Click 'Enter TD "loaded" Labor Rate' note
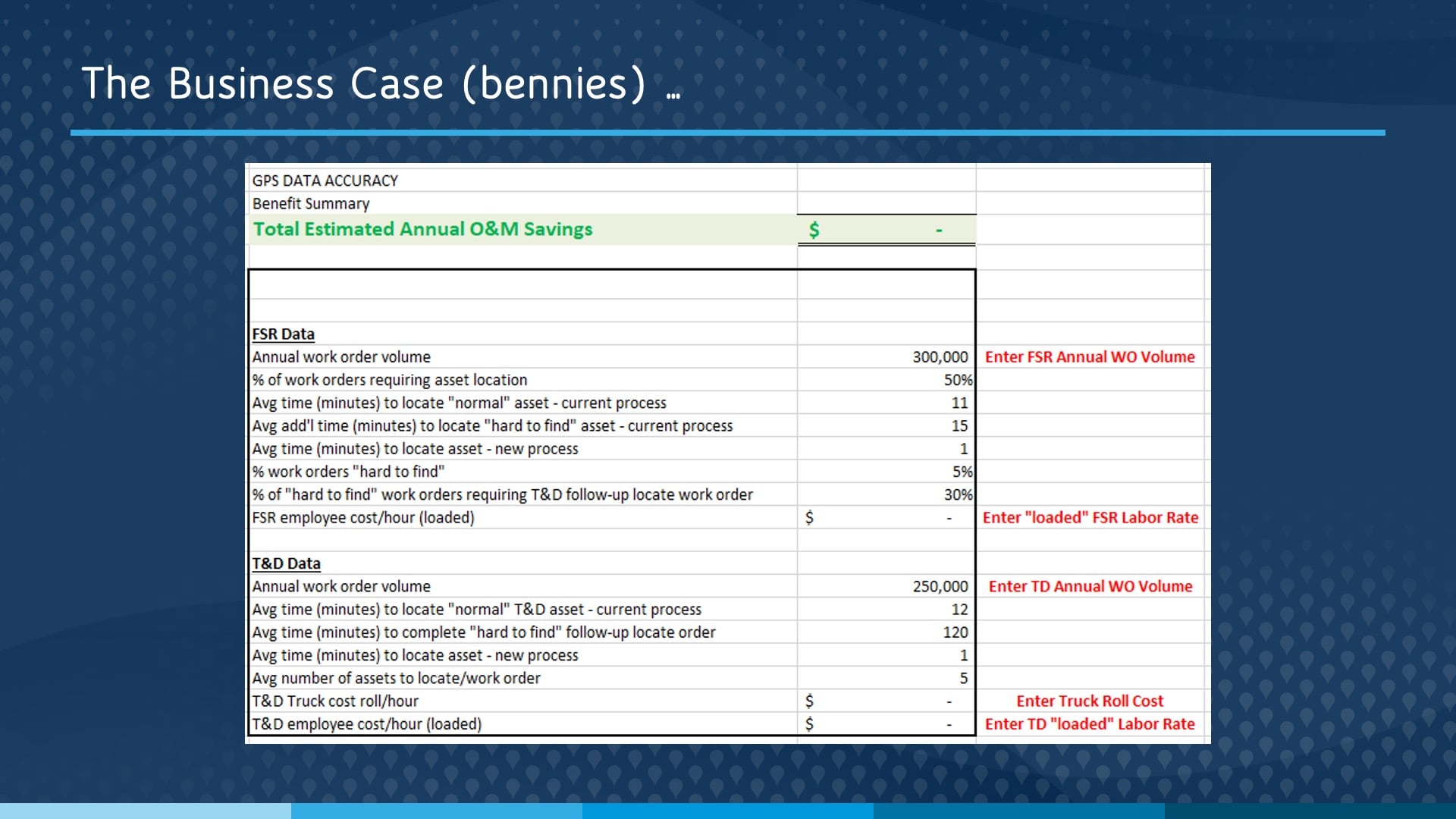This screenshot has height=819, width=1456. pyautogui.click(x=1090, y=723)
